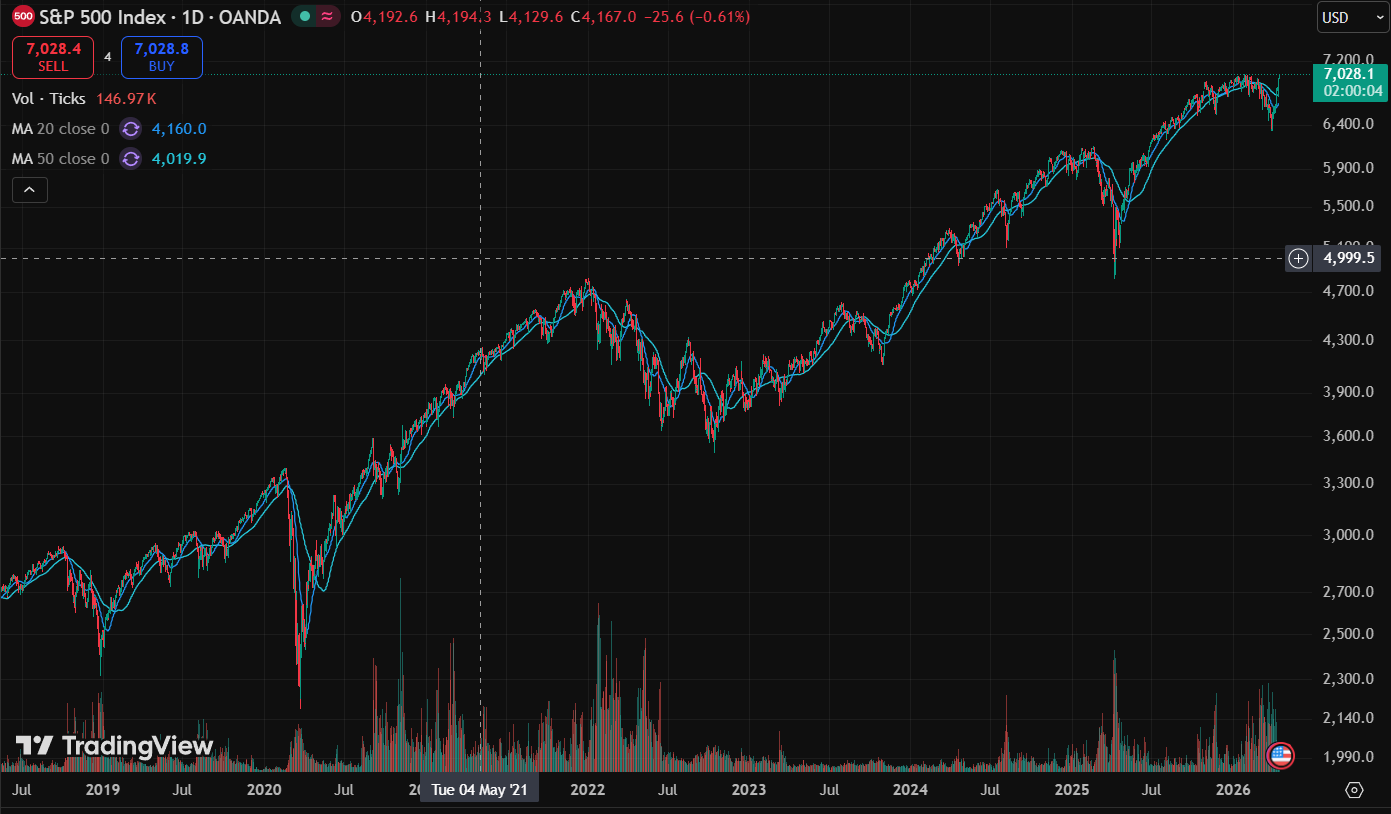Click the pink data approximation indicator icon
The height and width of the screenshot is (814, 1391).
tap(328, 17)
